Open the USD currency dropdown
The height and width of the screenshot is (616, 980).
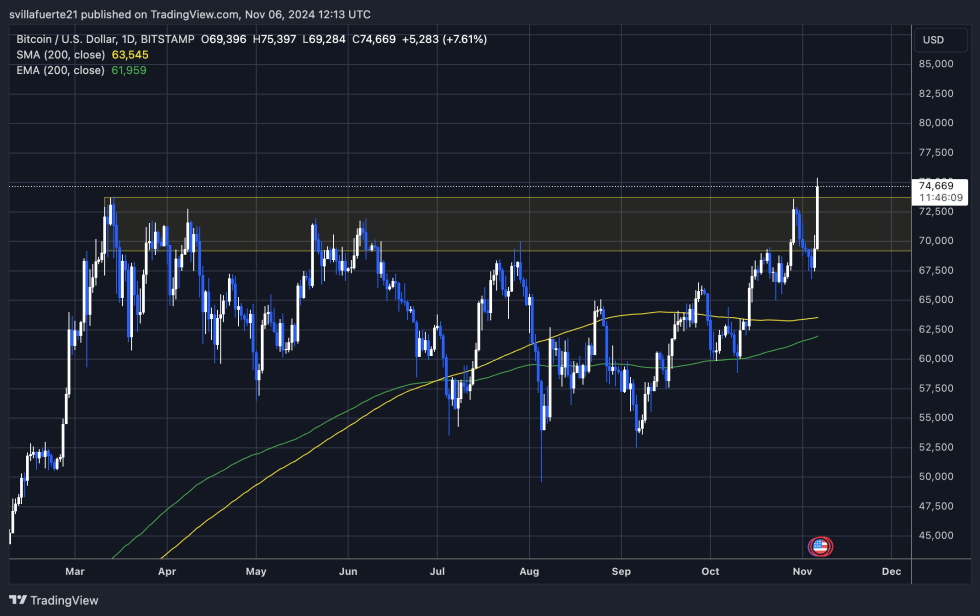point(942,40)
